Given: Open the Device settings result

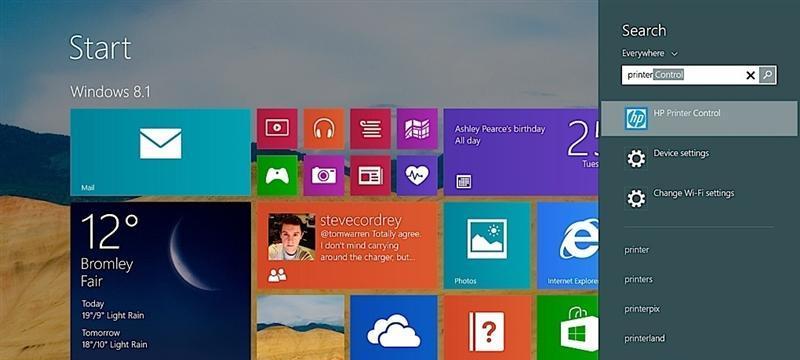Looking at the screenshot, I should click(699, 158).
